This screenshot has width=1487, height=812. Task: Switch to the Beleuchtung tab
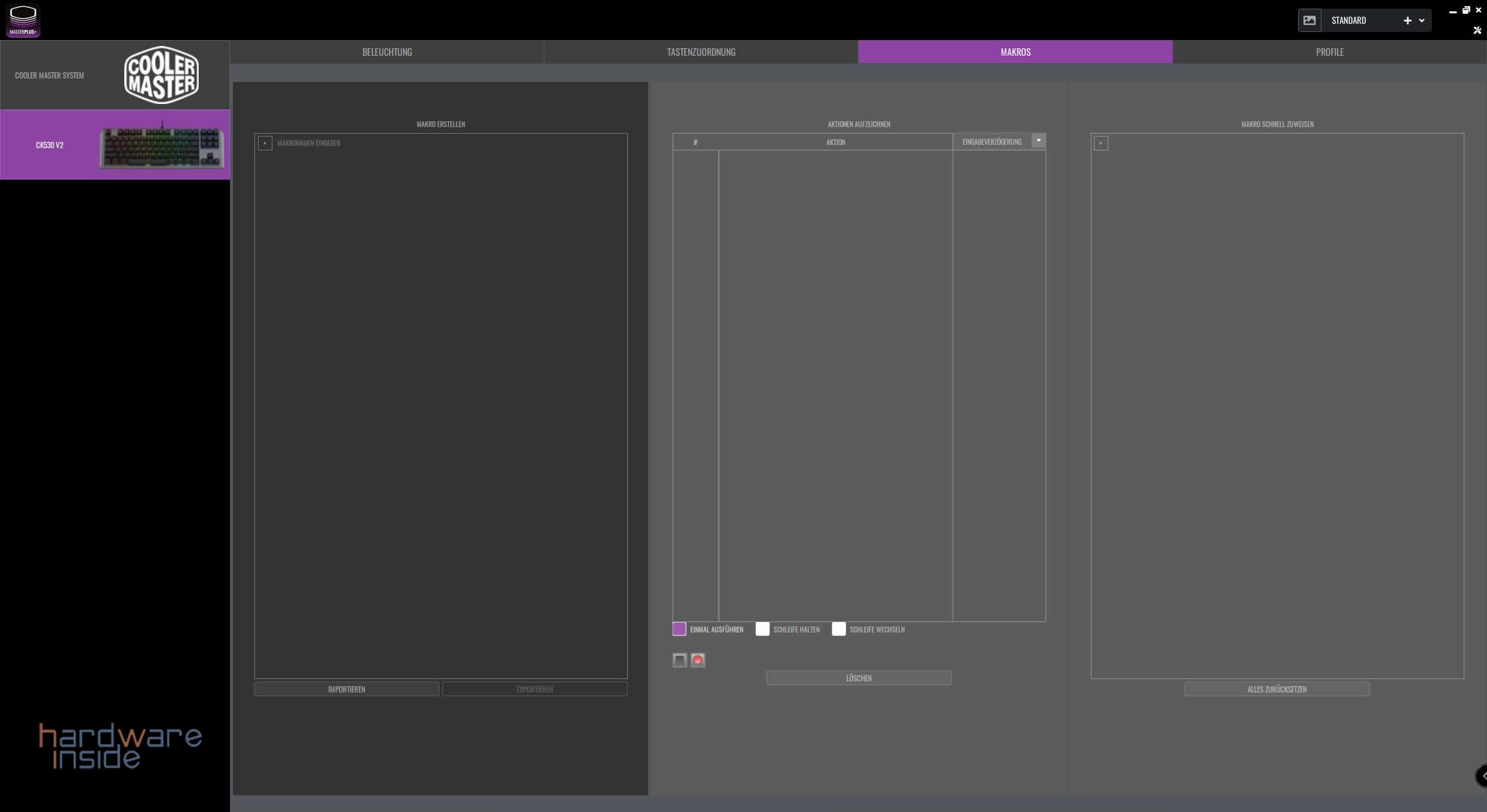[387, 52]
